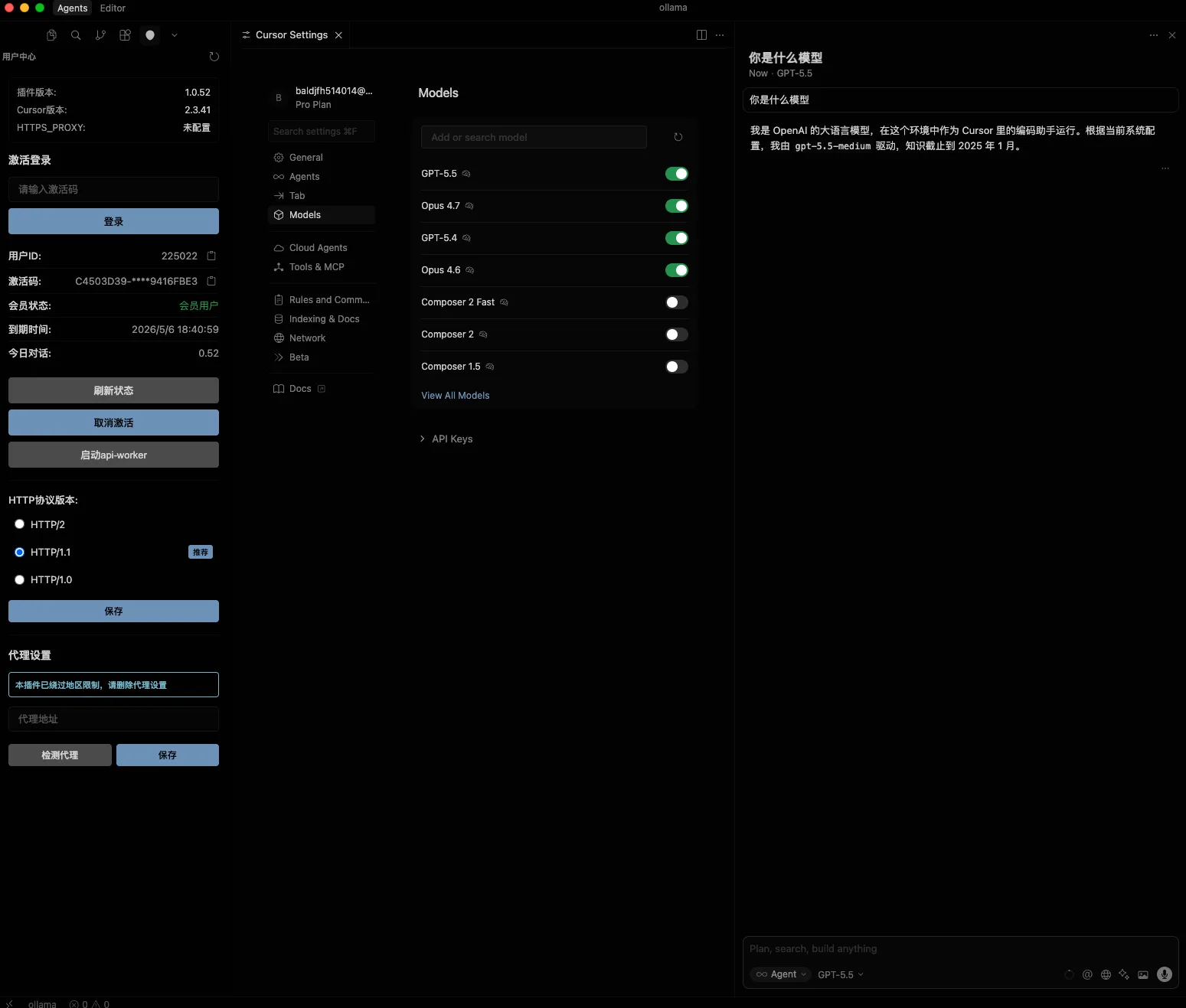
Task: Select the active plugin panel icon in sidebar toolbar
Action: click(150, 35)
